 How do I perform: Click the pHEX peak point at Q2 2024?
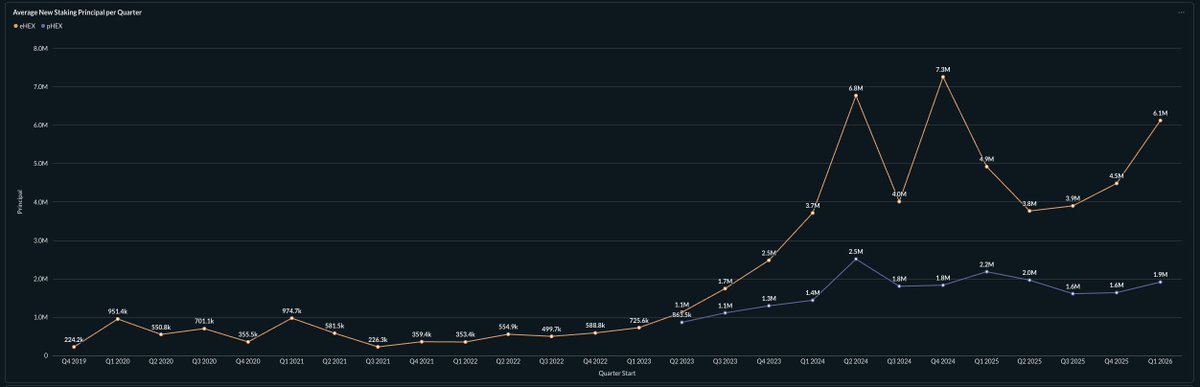(855, 259)
